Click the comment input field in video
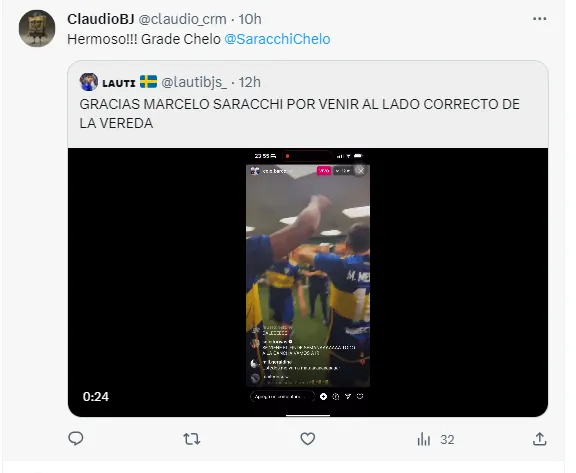This screenshot has width=576, height=473. (x=282, y=397)
